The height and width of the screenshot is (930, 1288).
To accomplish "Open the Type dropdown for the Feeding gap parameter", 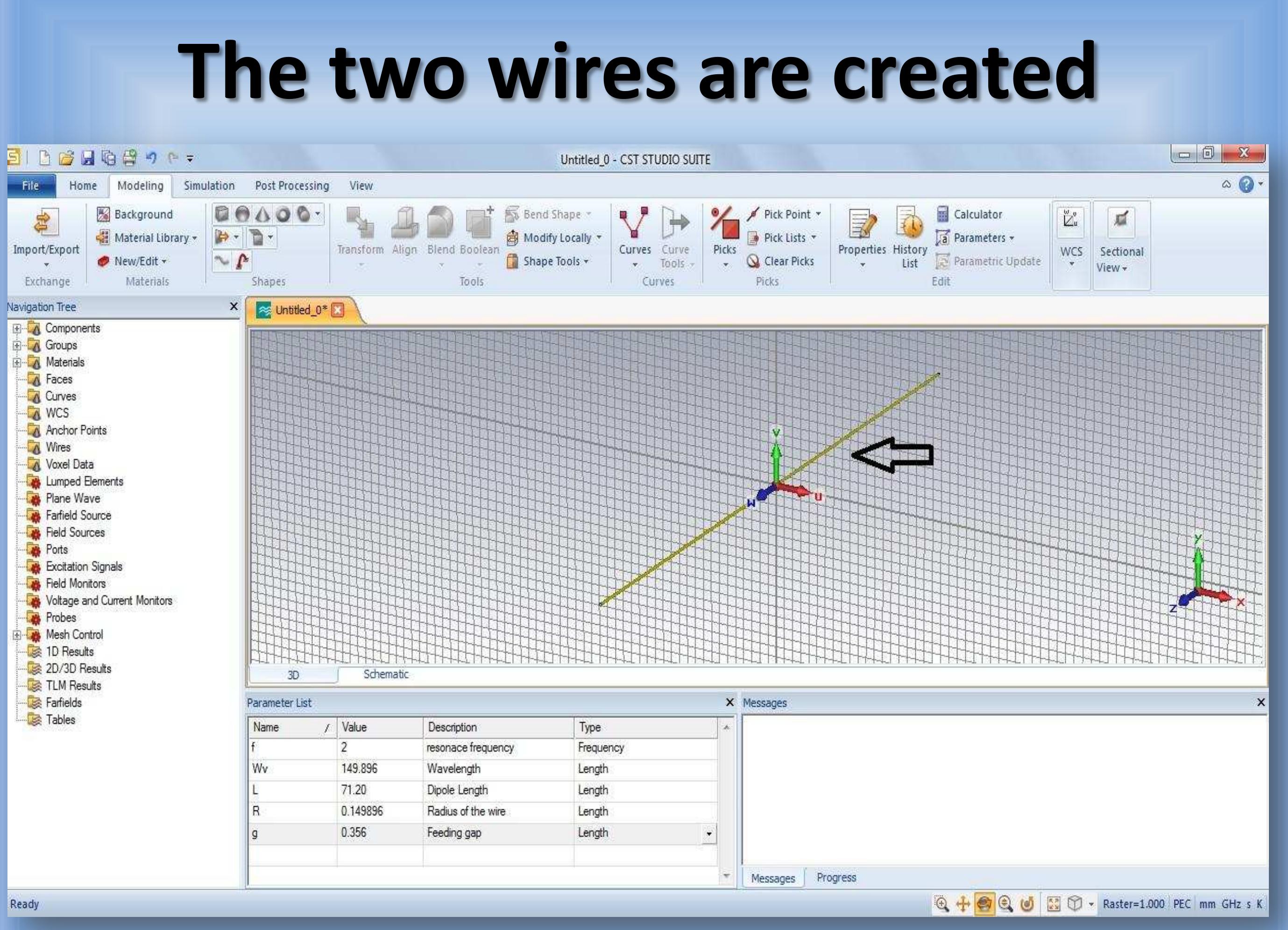I will [x=708, y=833].
